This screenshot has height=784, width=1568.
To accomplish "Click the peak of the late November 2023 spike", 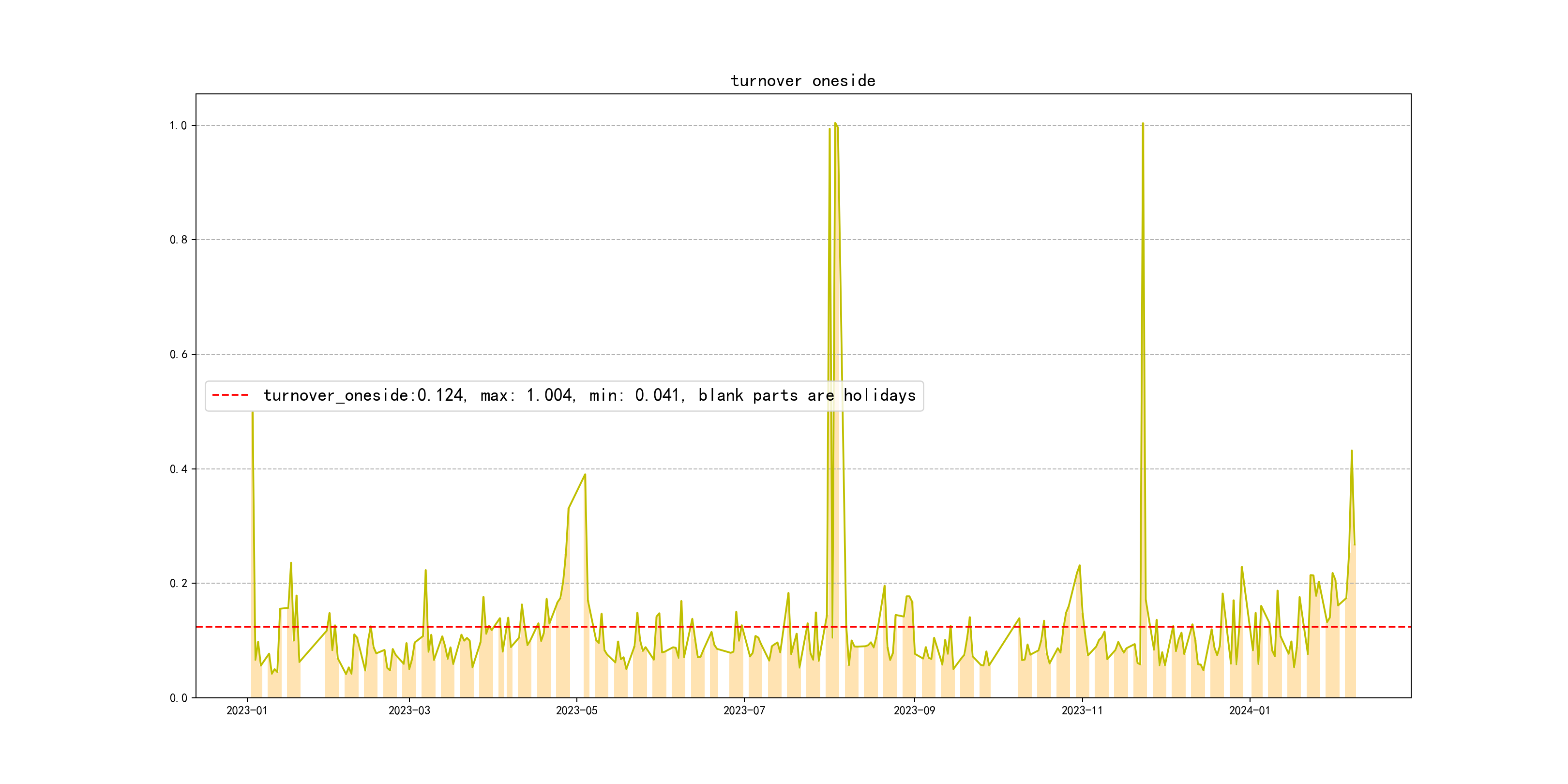I will click(1143, 123).
